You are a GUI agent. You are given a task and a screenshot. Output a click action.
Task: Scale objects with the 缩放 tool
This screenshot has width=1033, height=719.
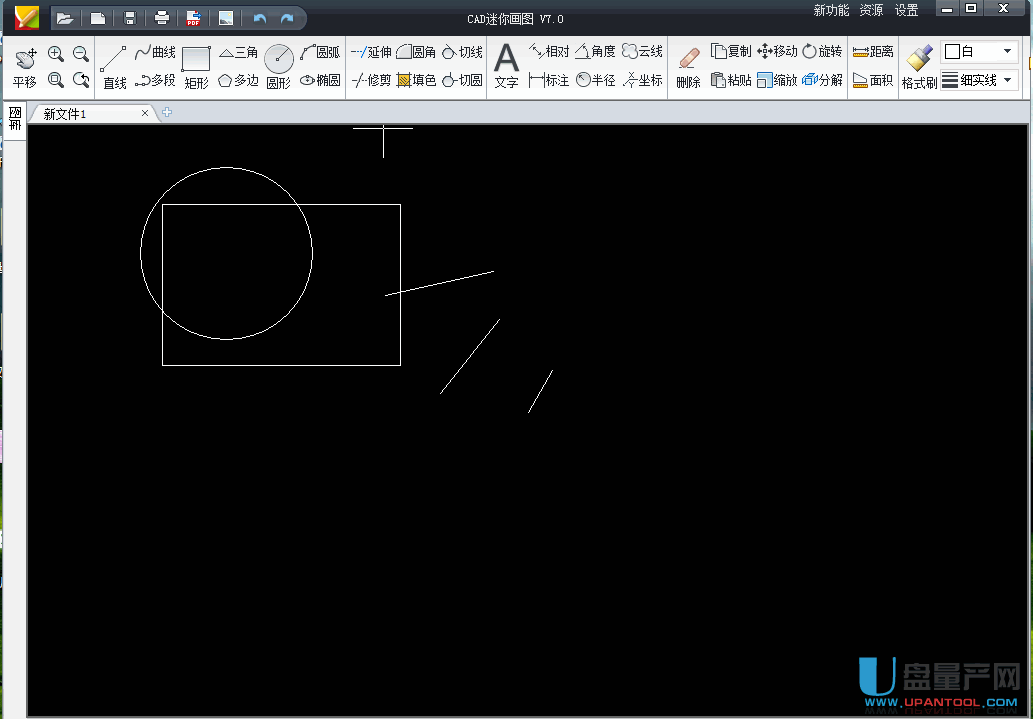(777, 80)
